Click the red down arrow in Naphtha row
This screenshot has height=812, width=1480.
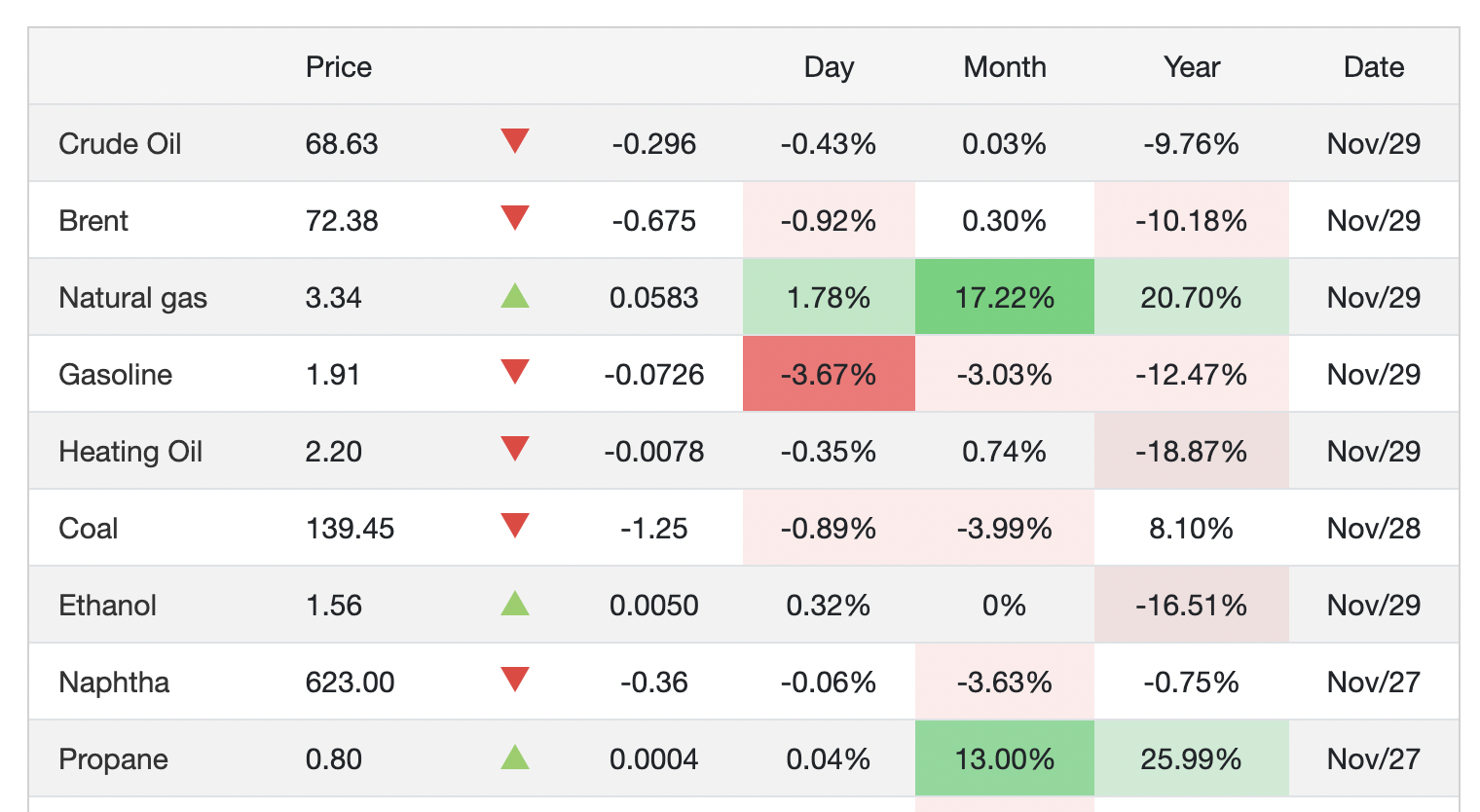514,680
